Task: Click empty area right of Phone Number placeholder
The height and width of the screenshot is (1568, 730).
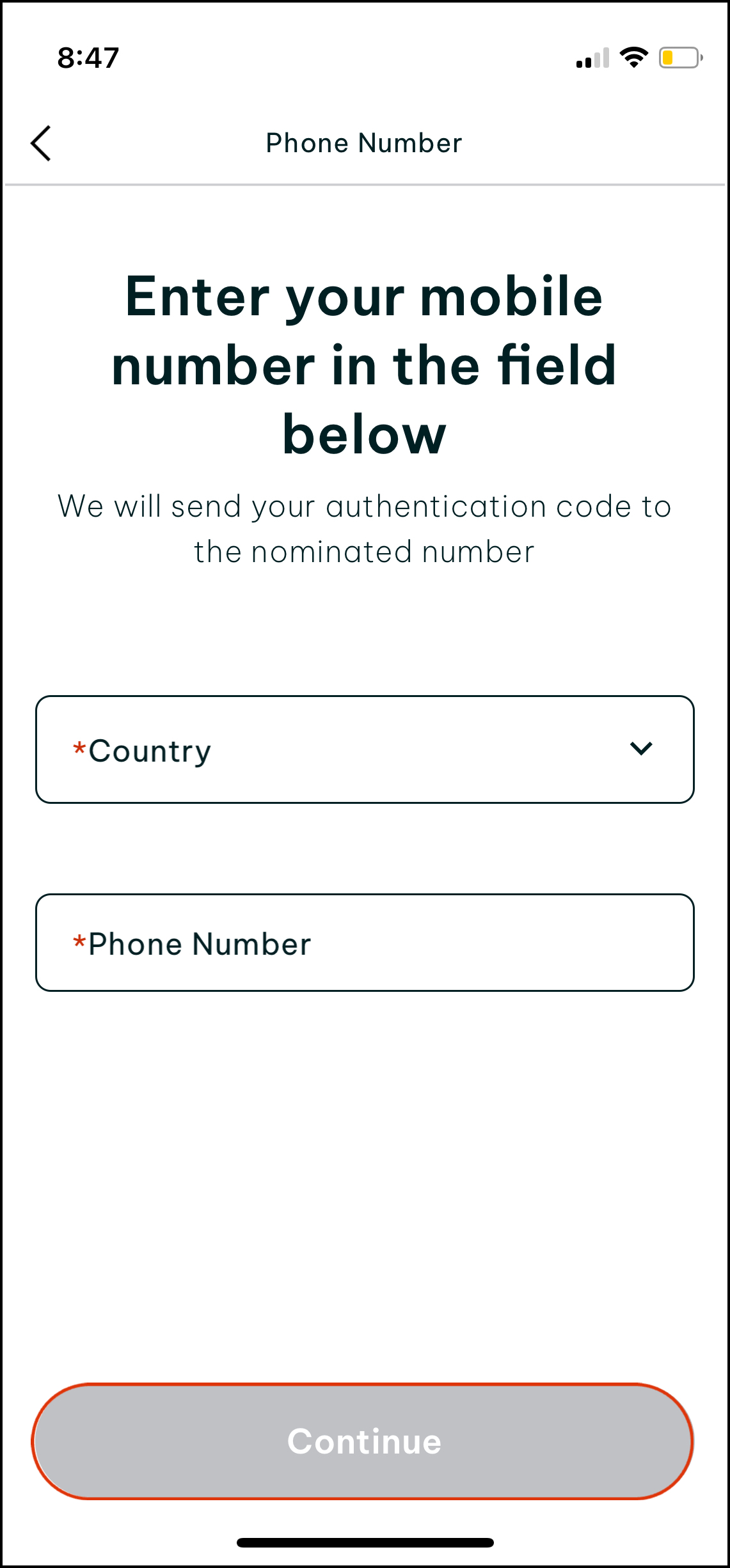Action: (512, 943)
